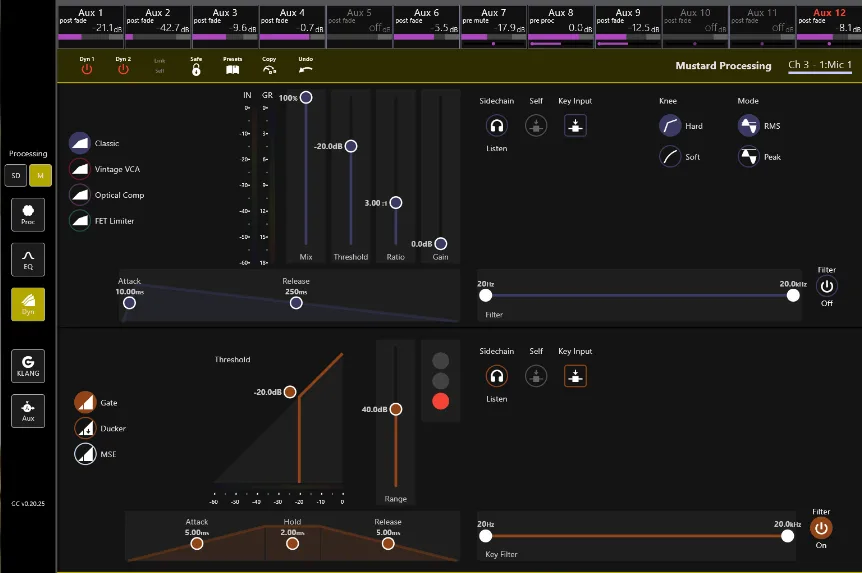The height and width of the screenshot is (573, 862).
Task: Click the compressor Threshold slider handle
Action: 351,146
